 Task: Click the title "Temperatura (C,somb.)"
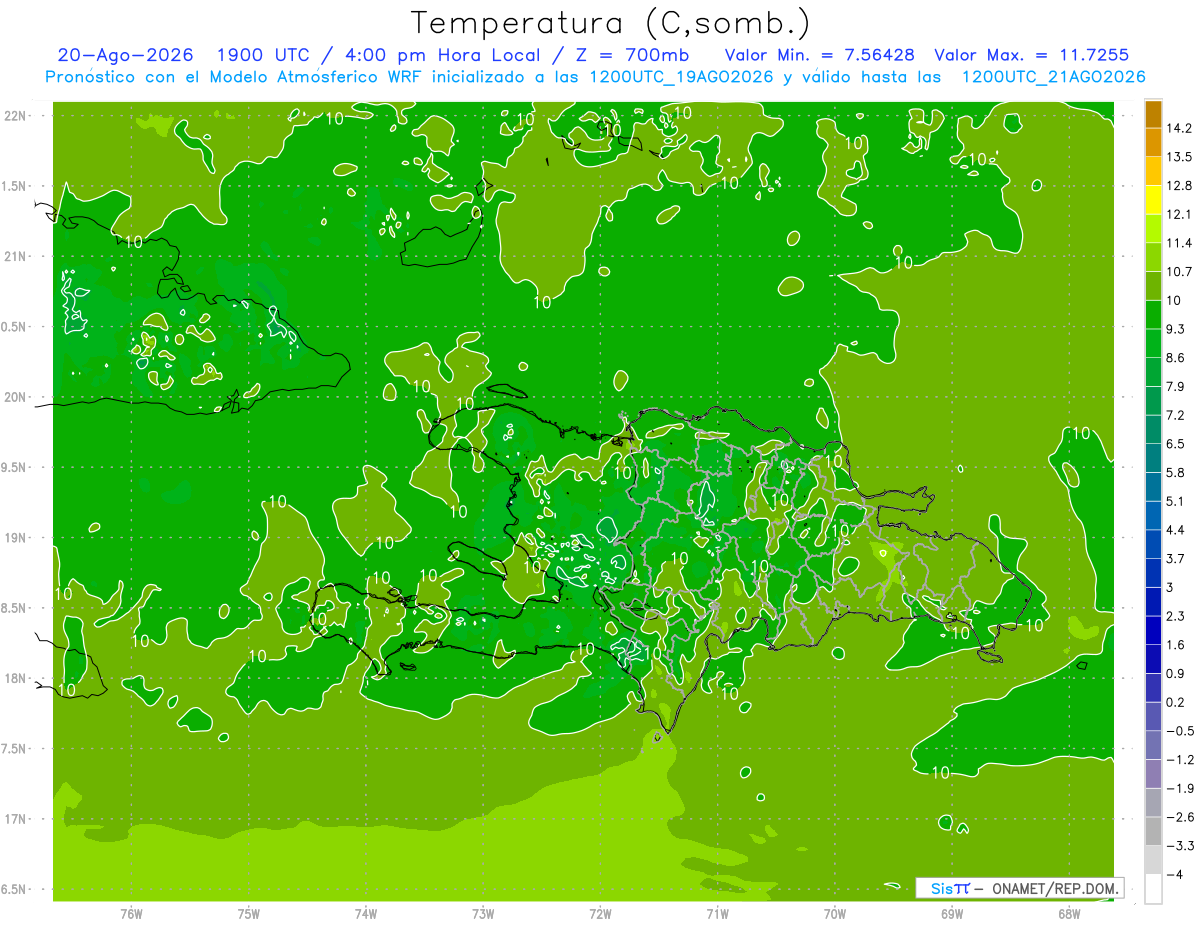click(610, 23)
